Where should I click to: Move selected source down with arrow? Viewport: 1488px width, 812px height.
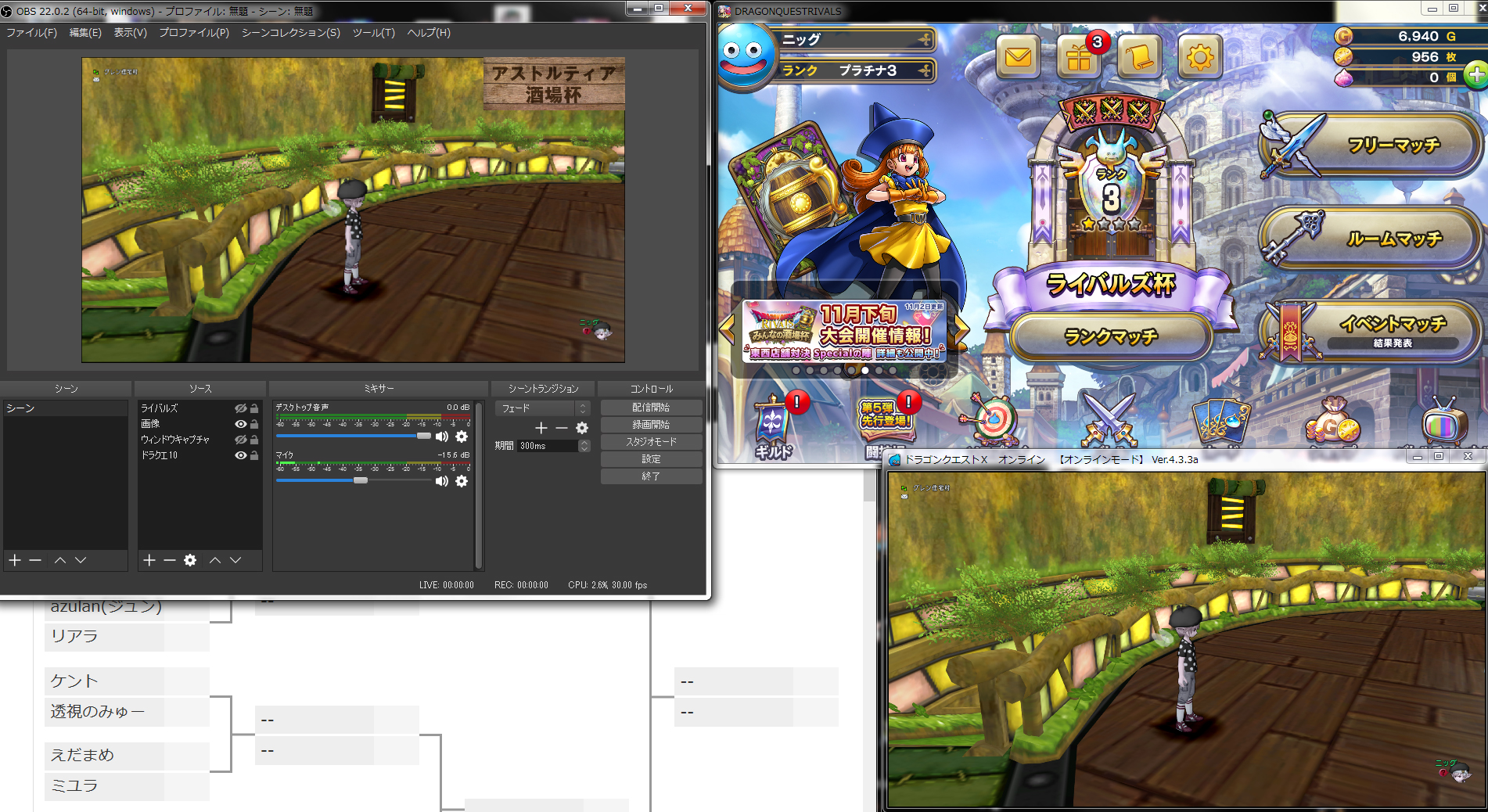[235, 560]
